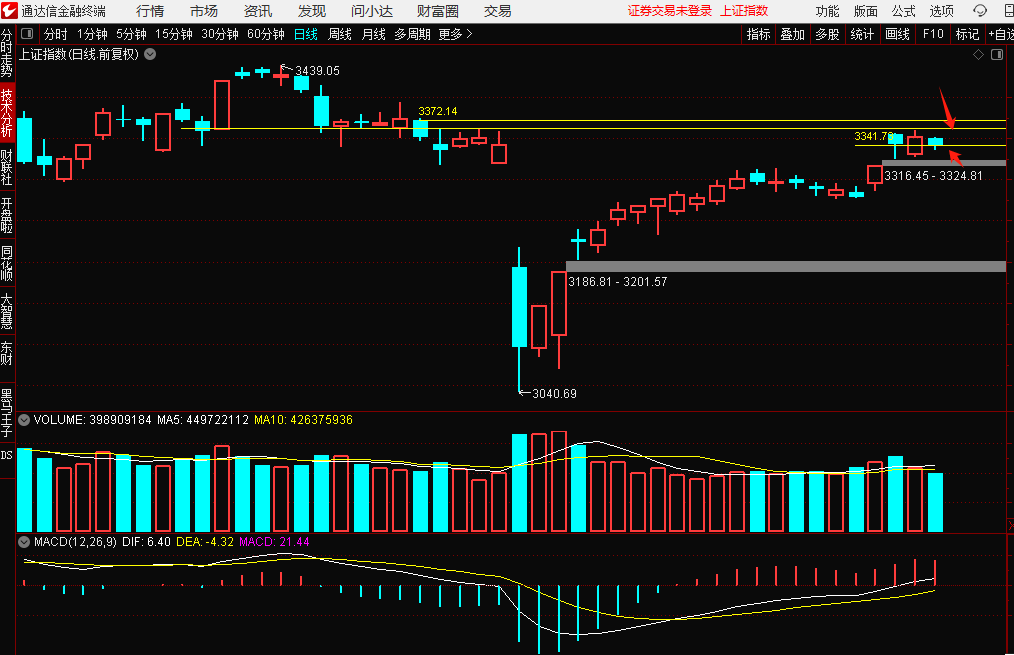
Task: Open the 功能 menu
Action: pyautogui.click(x=827, y=11)
